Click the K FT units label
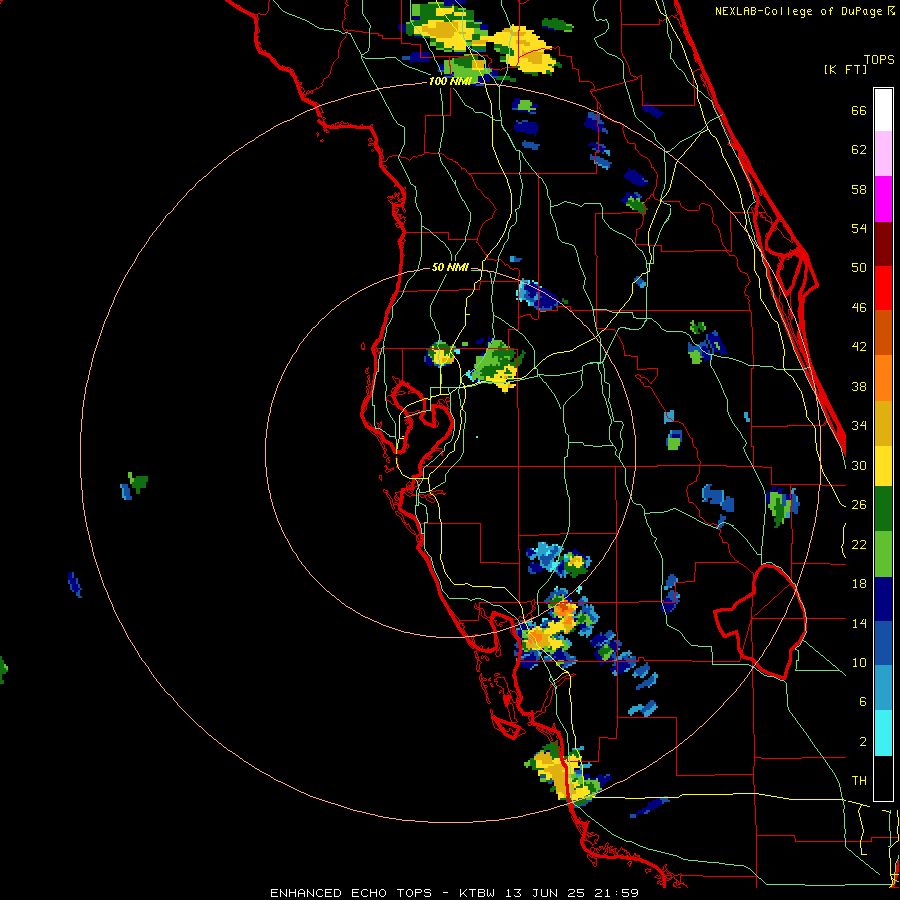The image size is (900, 900). tap(846, 69)
